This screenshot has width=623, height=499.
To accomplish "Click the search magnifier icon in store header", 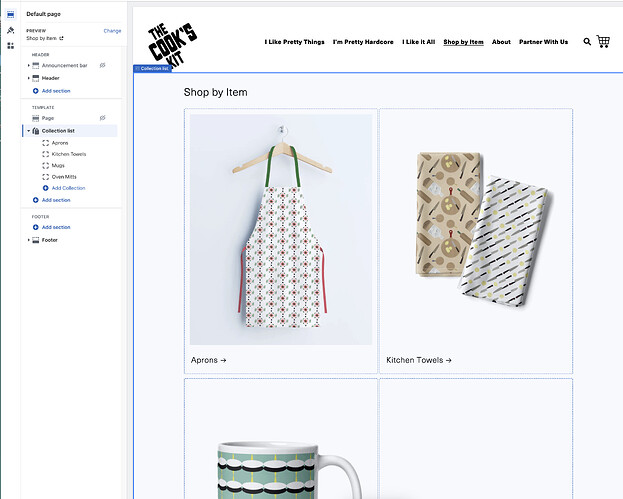I will click(587, 42).
